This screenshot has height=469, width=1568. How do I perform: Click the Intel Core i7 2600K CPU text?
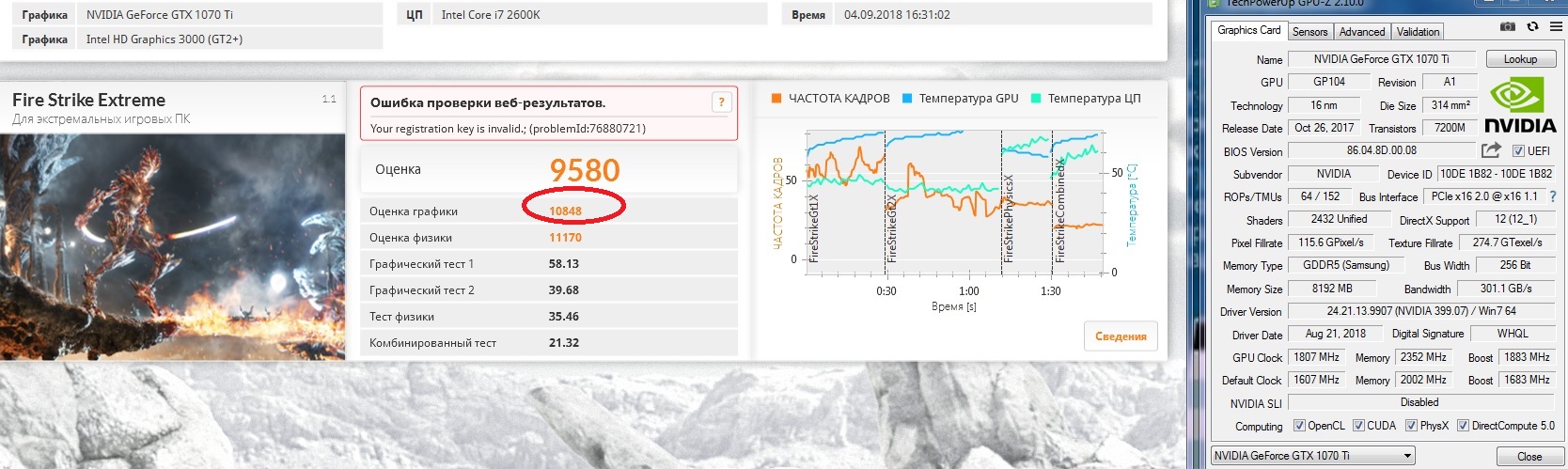coord(491,15)
